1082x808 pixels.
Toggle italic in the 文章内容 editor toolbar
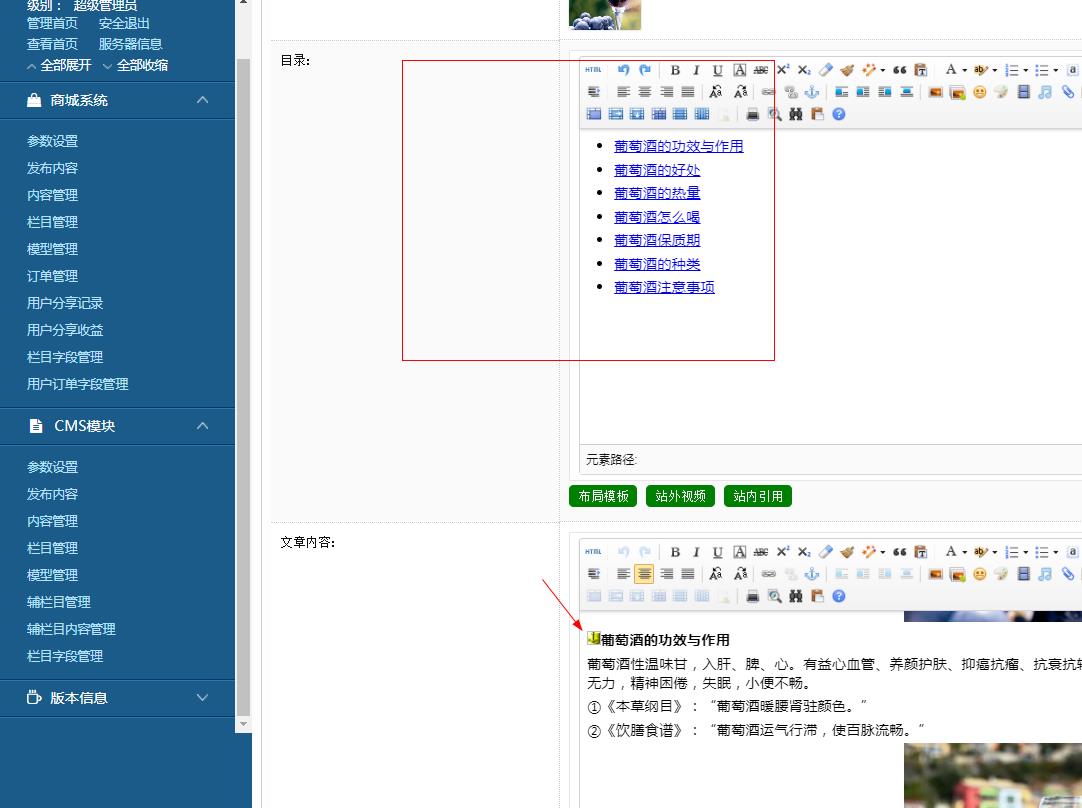(x=696, y=552)
